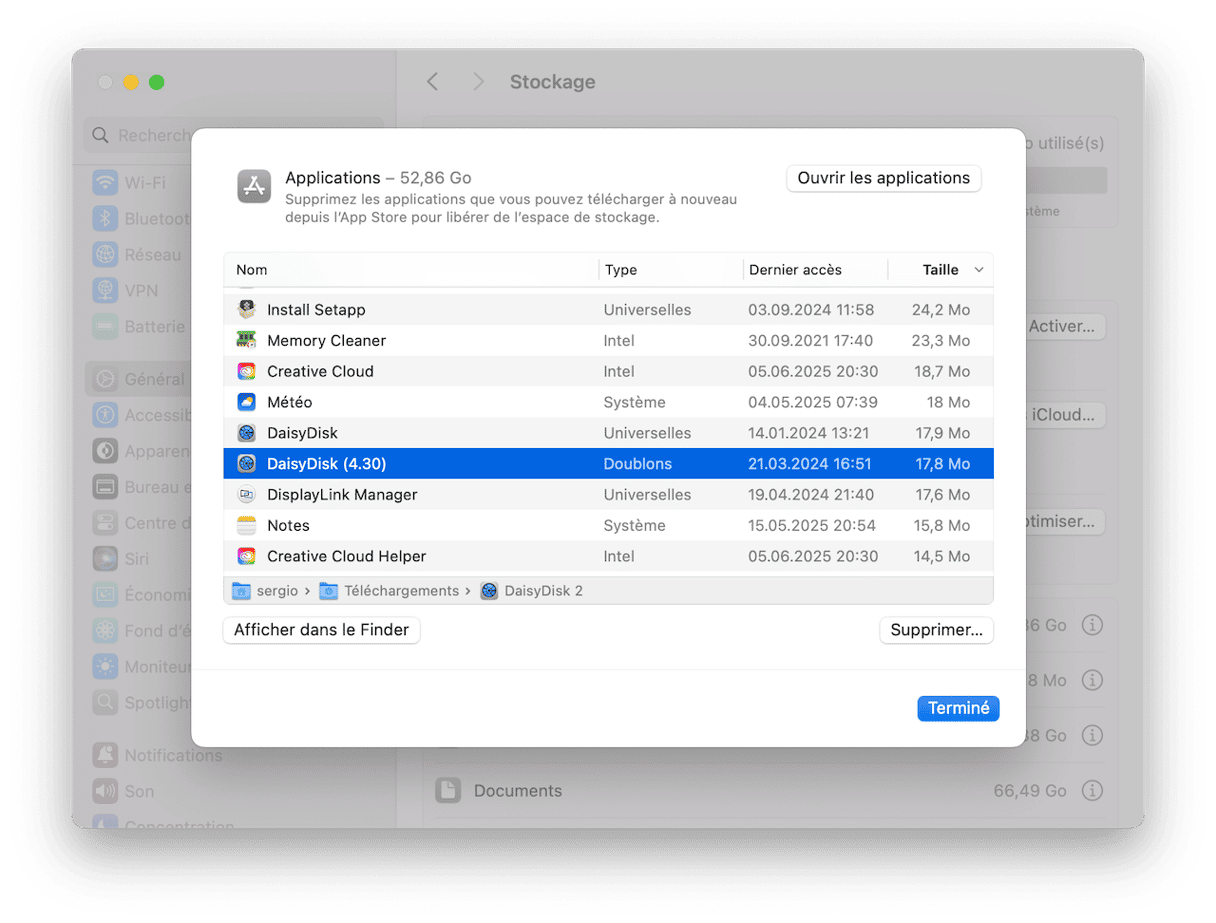Image resolution: width=1216 pixels, height=923 pixels.
Task: Click the DaisyDisk Universelles row icon
Action: (246, 433)
